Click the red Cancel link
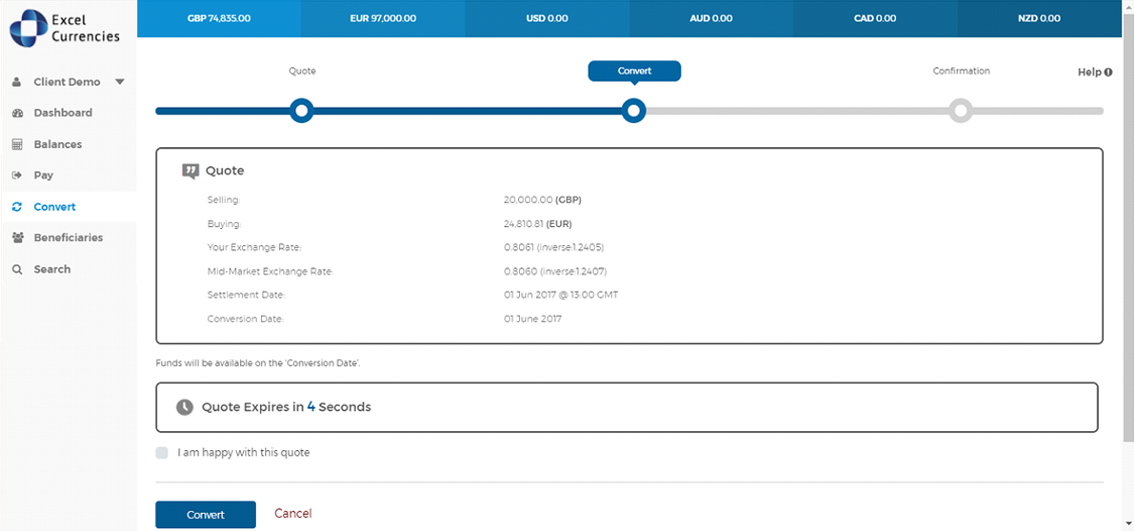The image size is (1134, 531). point(293,514)
